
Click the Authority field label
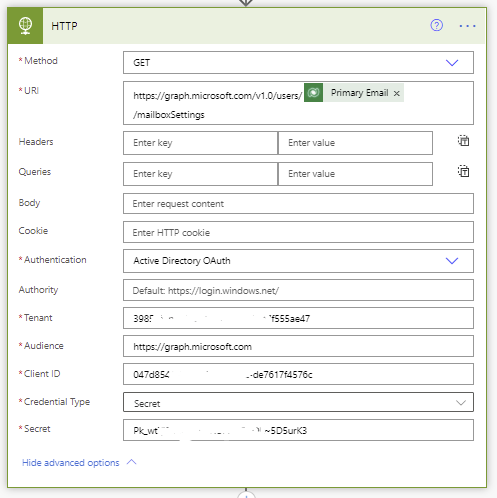pos(38,290)
